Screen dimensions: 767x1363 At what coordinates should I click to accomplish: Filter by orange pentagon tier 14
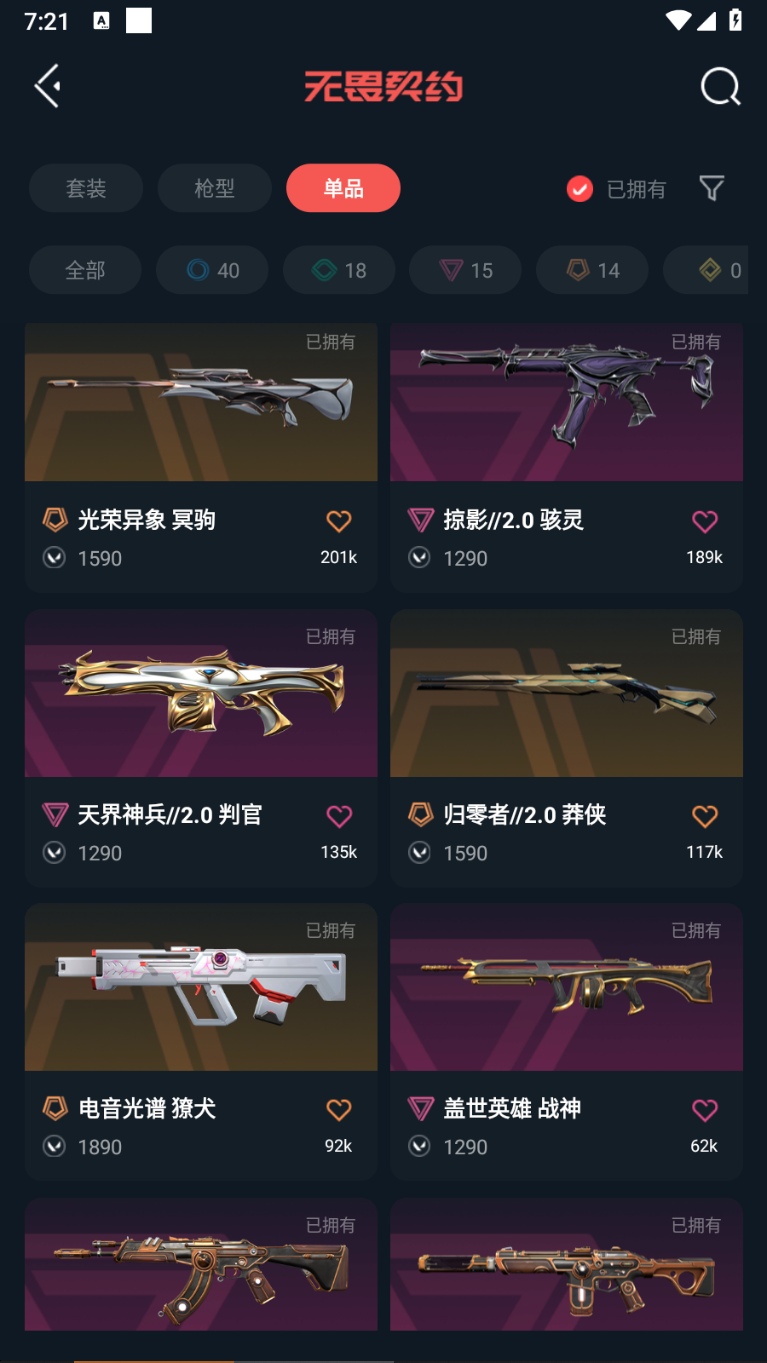tap(592, 270)
